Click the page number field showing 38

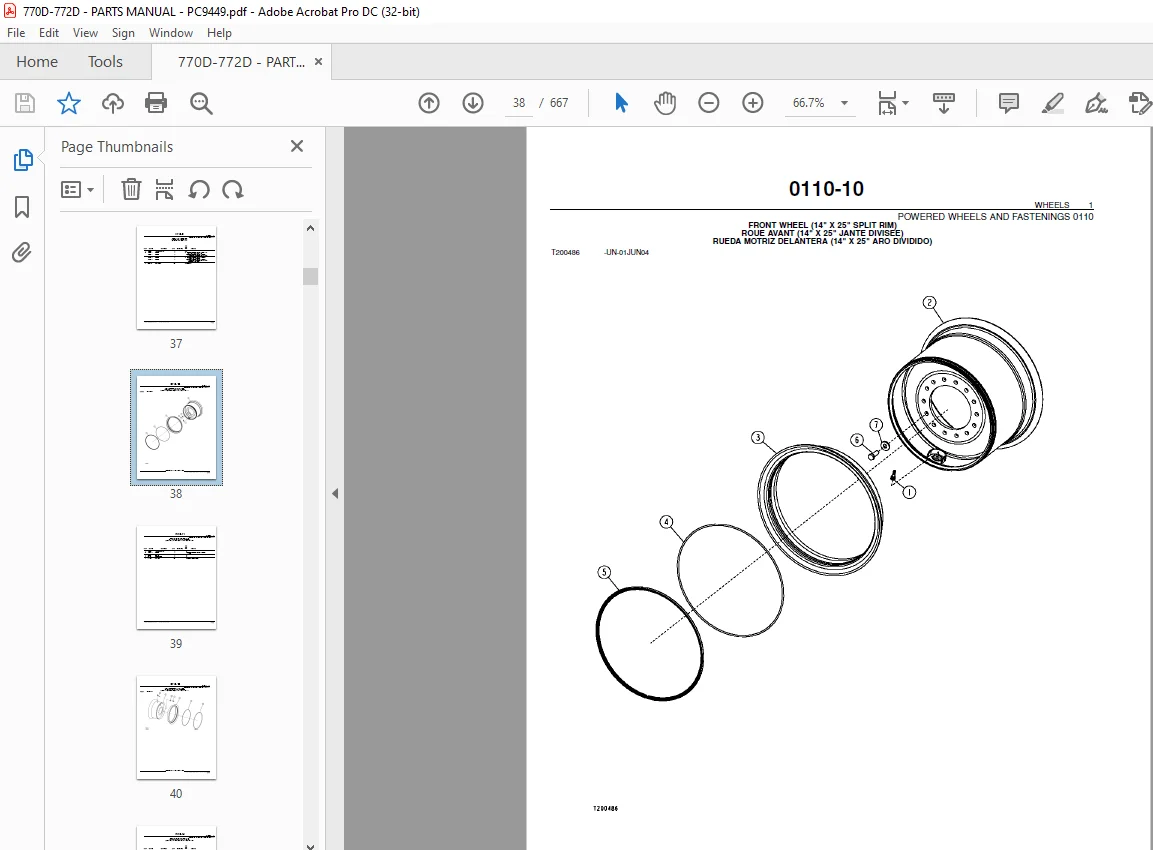click(519, 103)
